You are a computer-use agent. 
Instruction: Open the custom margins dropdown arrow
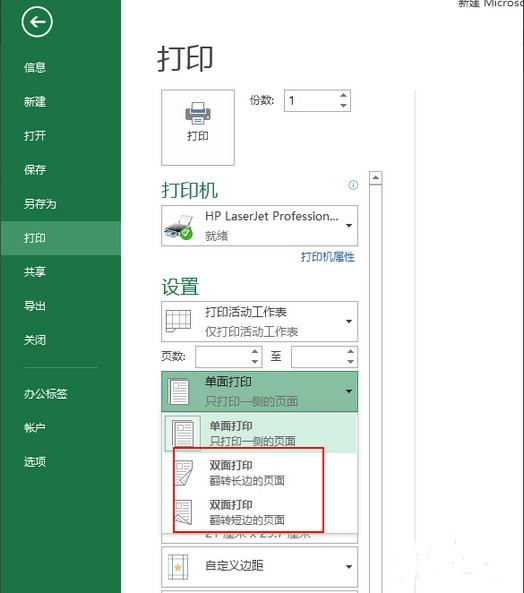pyautogui.click(x=349, y=567)
